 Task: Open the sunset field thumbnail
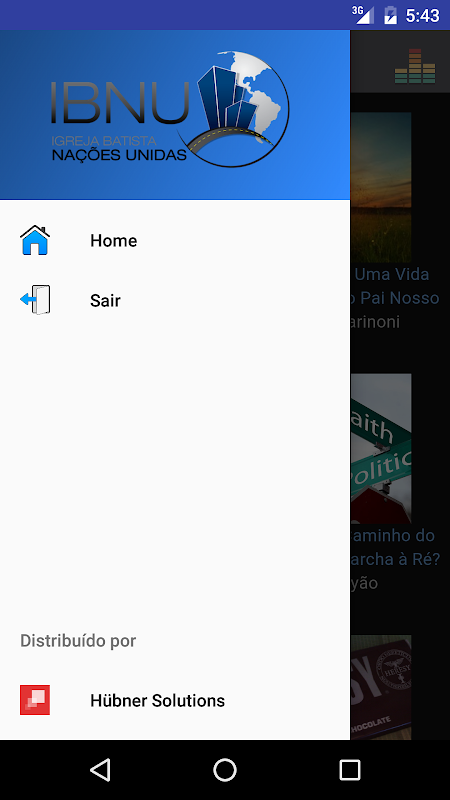pyautogui.click(x=381, y=187)
